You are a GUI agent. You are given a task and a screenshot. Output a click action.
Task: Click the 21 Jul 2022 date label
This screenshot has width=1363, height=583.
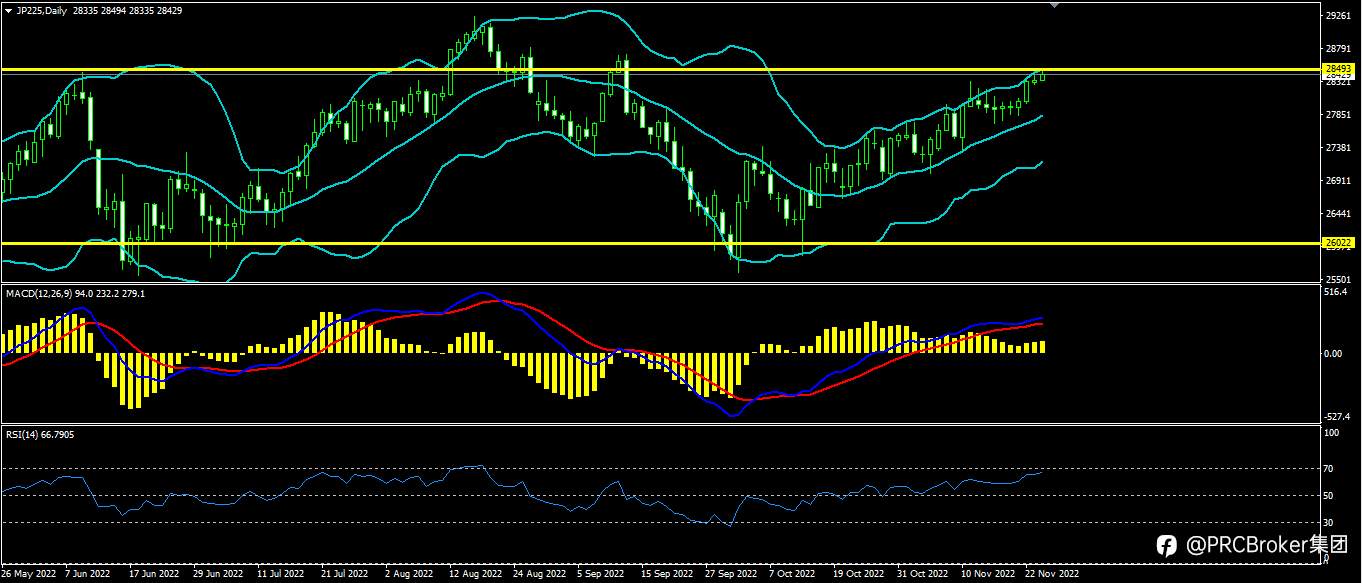click(x=345, y=575)
